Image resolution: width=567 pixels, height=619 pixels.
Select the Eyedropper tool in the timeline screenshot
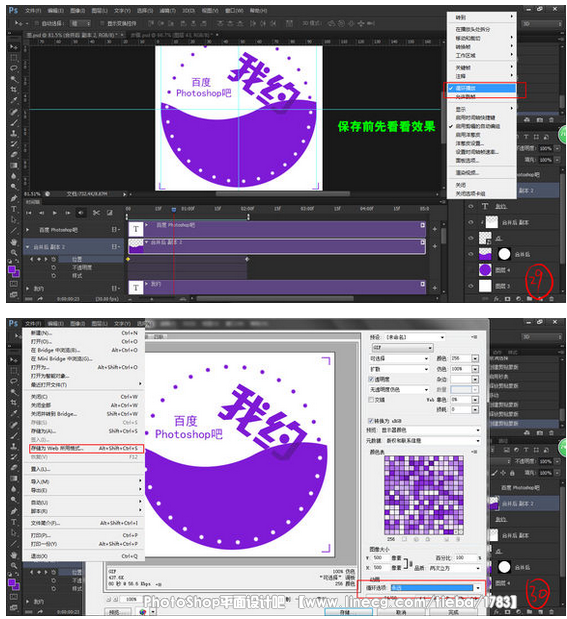(x=14, y=100)
